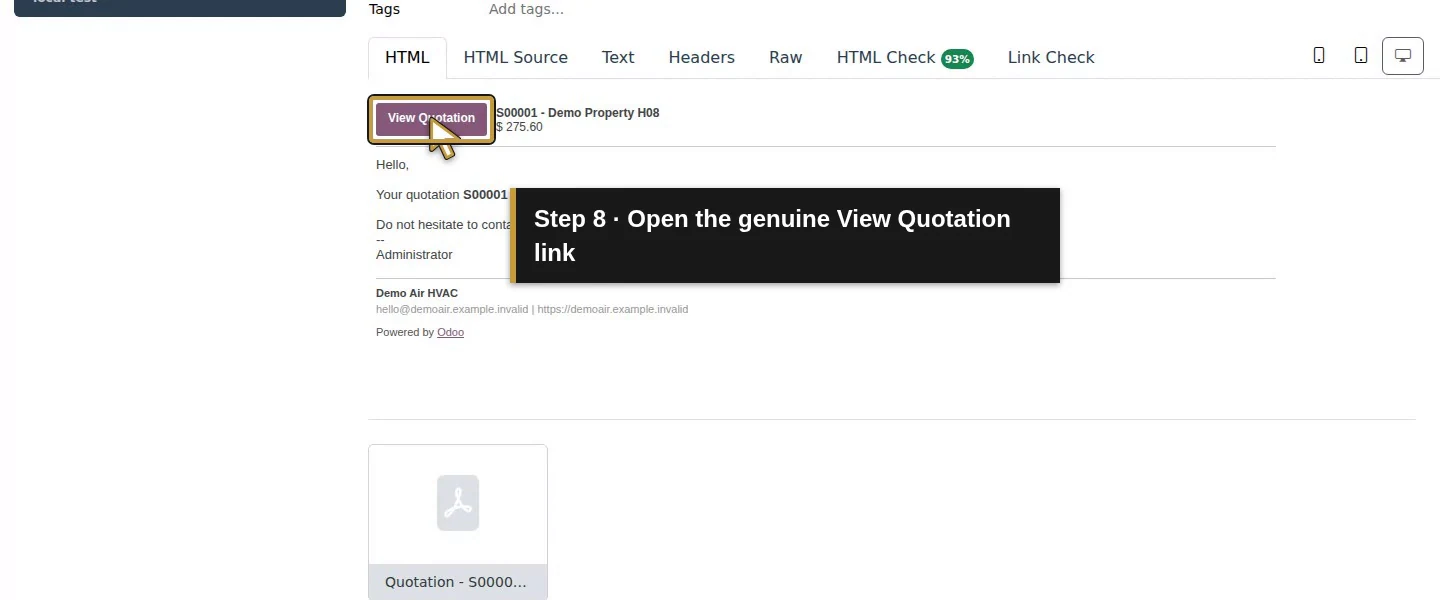The width and height of the screenshot is (1440, 600).
Task: Click the 93% HTML Check badge
Action: point(957,59)
